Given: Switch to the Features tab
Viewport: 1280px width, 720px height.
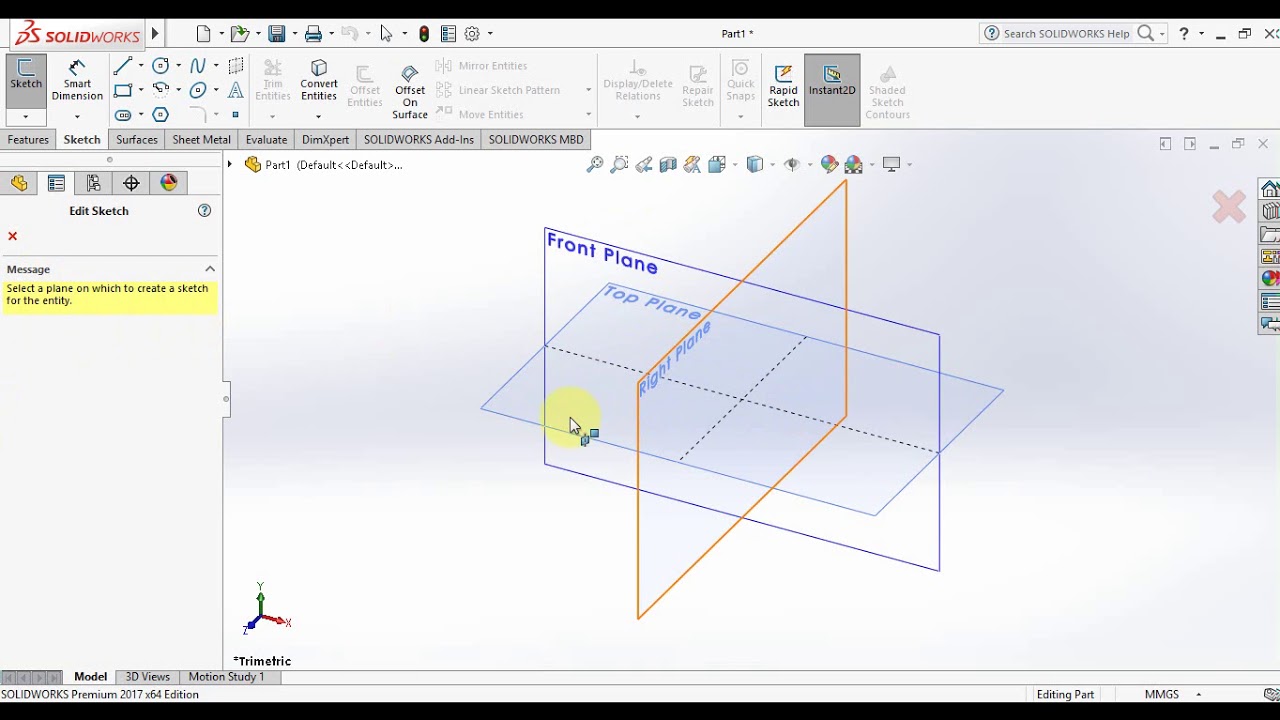Looking at the screenshot, I should coord(28,140).
